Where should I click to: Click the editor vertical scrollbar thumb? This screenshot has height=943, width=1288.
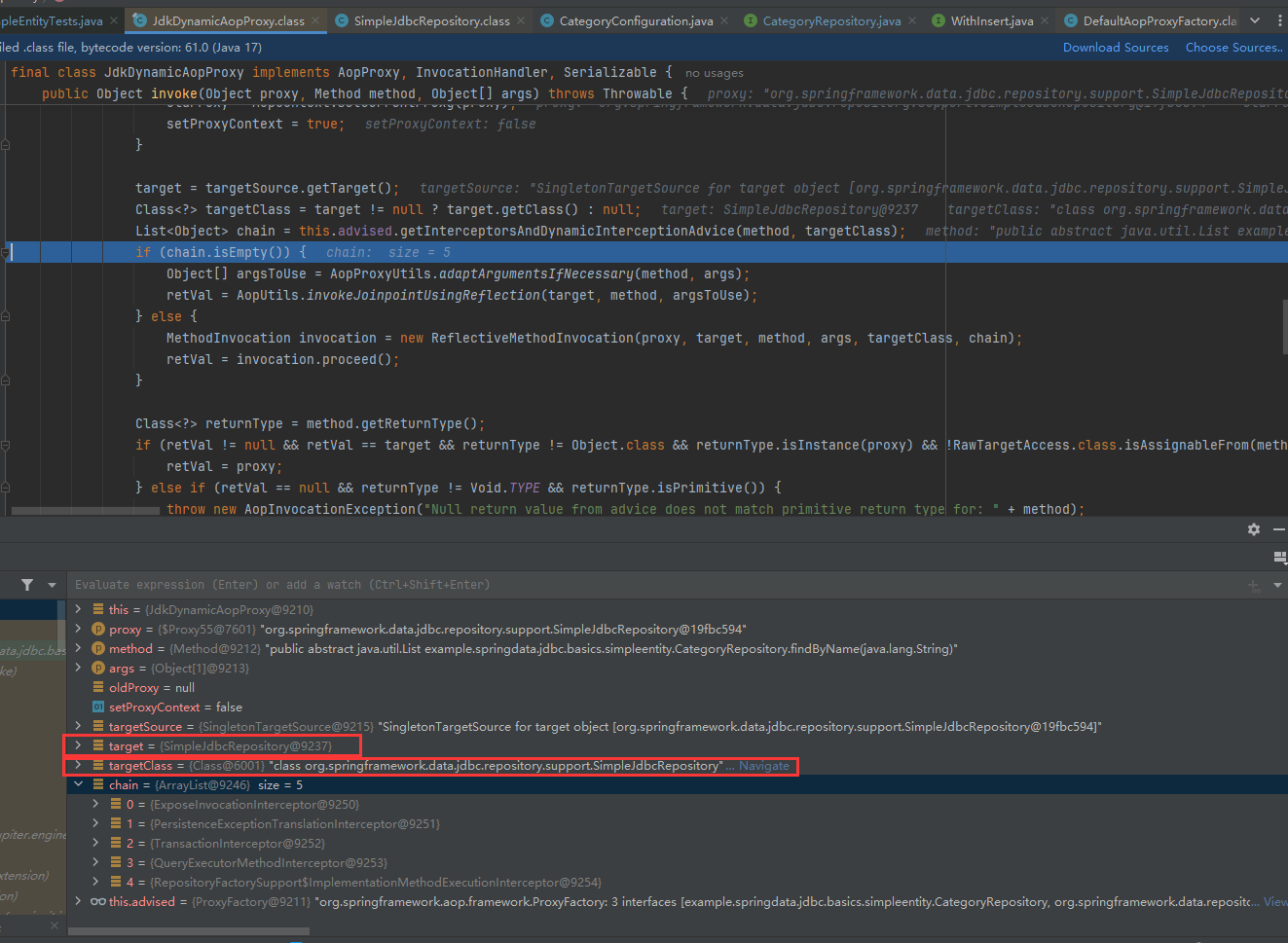(1284, 327)
